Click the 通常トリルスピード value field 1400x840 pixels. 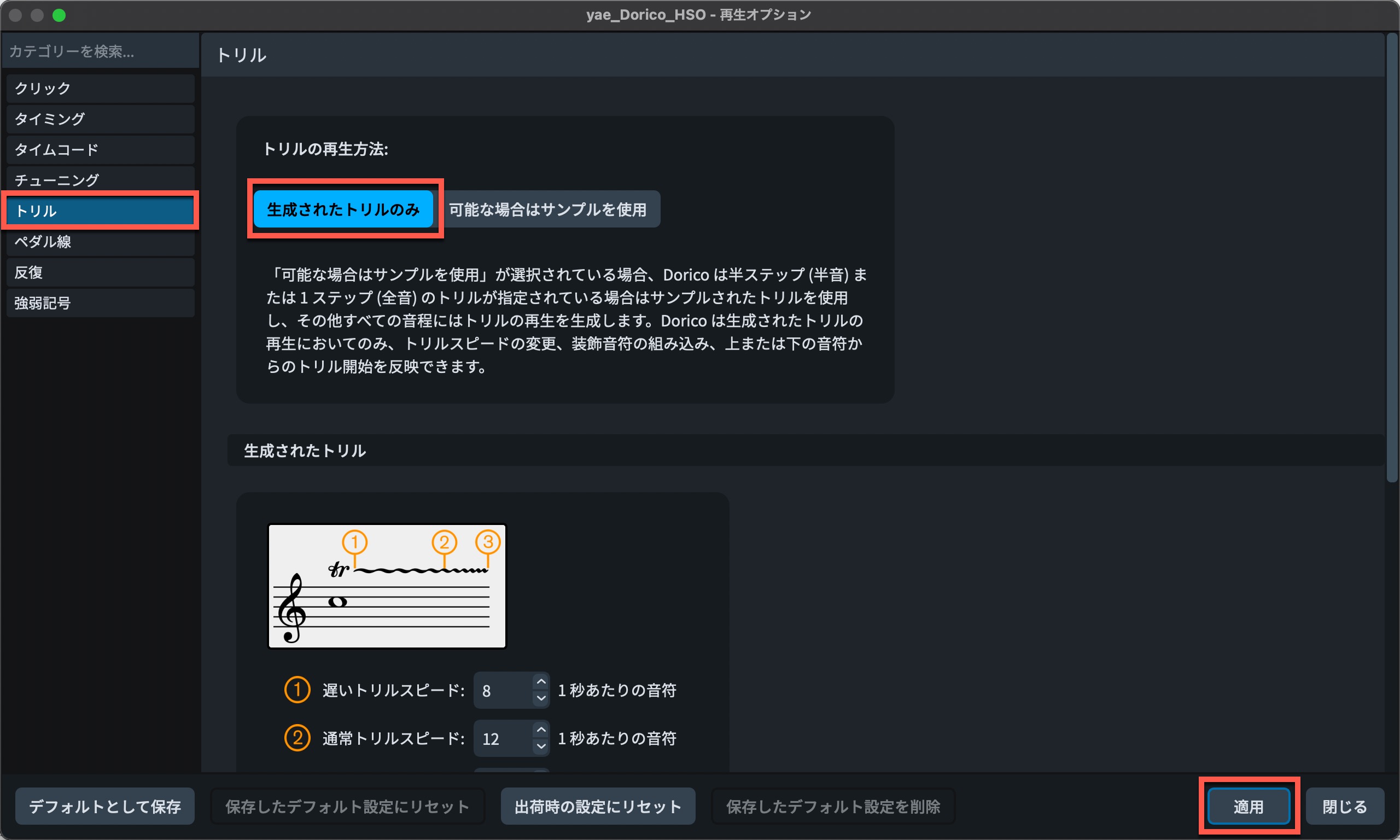pyautogui.click(x=503, y=738)
